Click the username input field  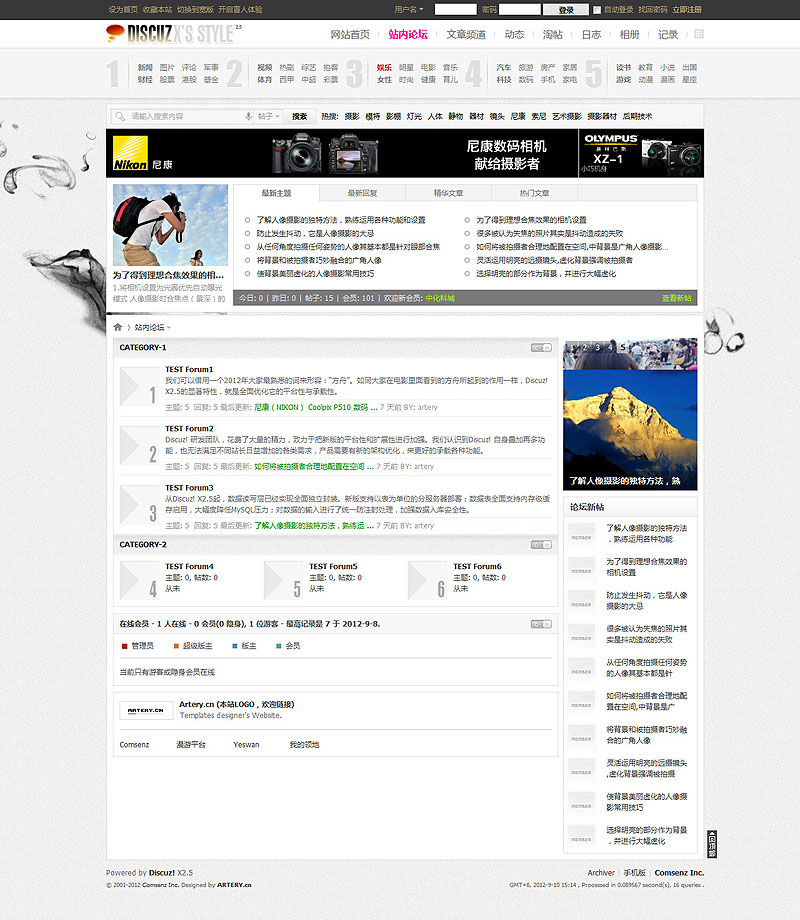click(x=455, y=9)
